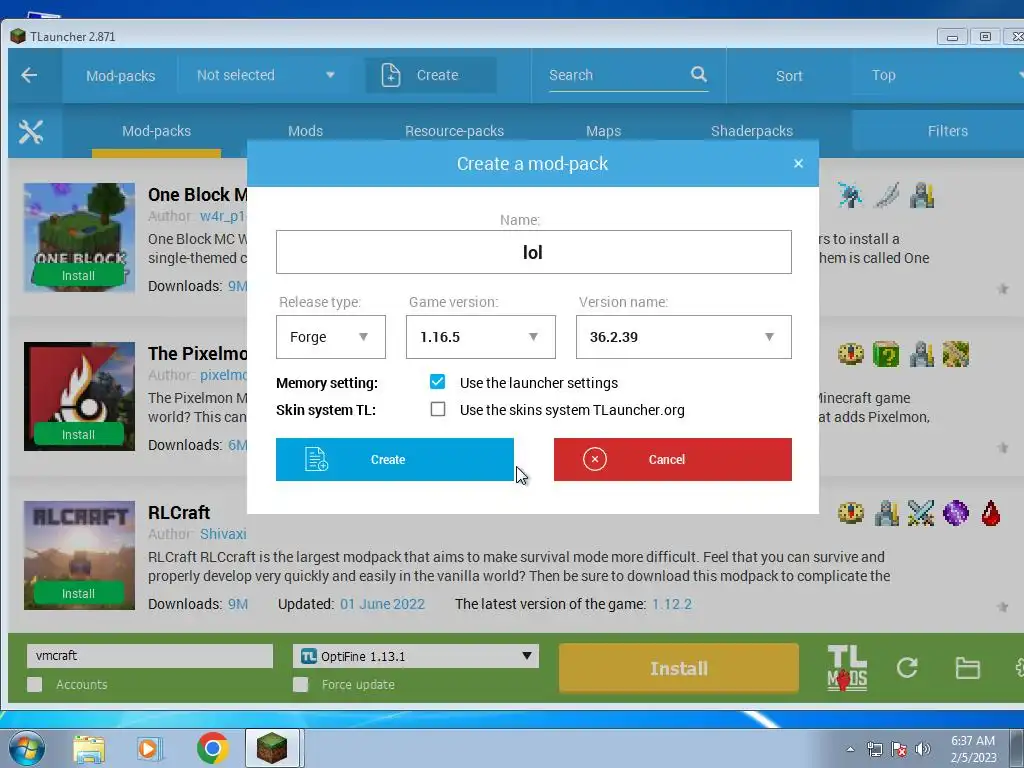Click the new file icon beside Create in toolbar

coord(391,75)
